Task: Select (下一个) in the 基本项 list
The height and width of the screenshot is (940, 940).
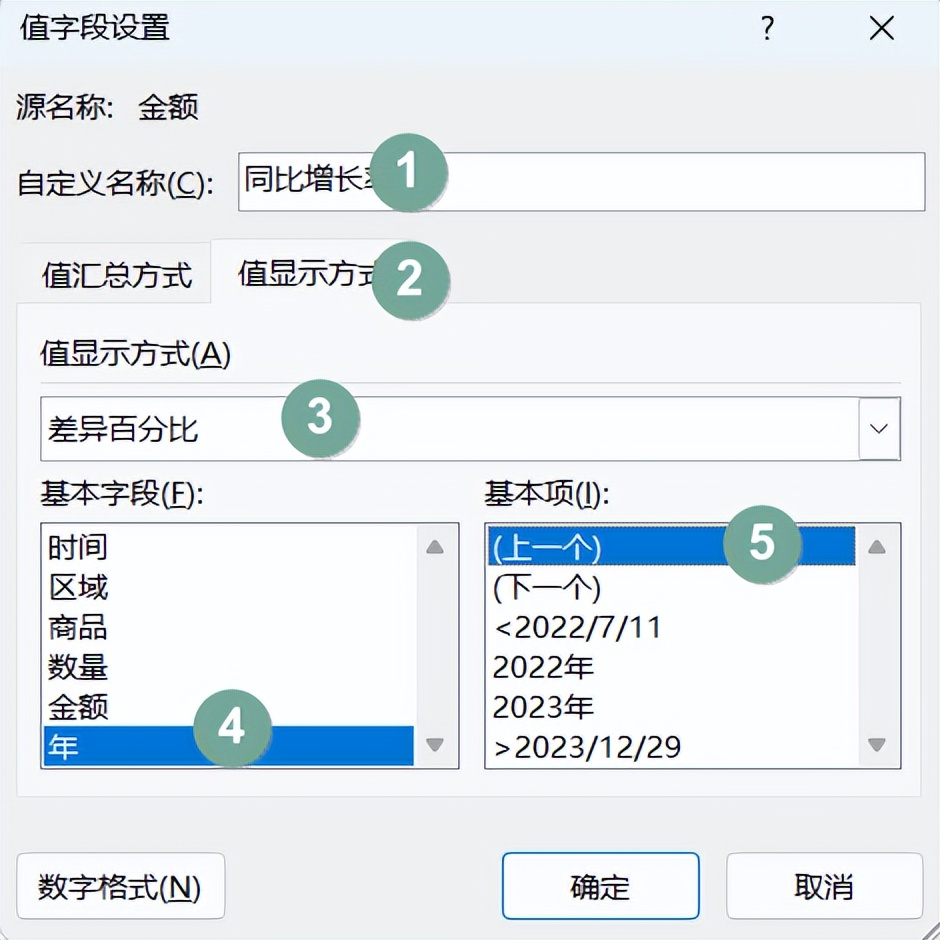Action: (600, 587)
